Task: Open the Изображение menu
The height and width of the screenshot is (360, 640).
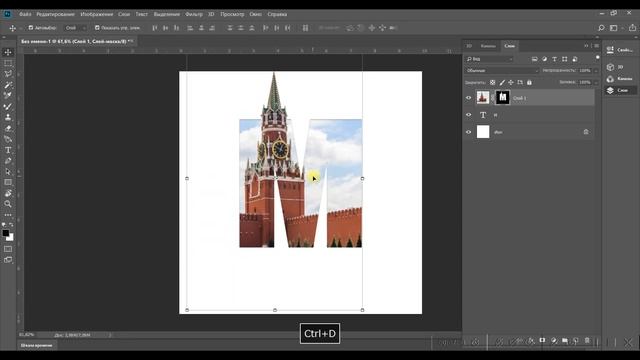Action: tap(97, 14)
